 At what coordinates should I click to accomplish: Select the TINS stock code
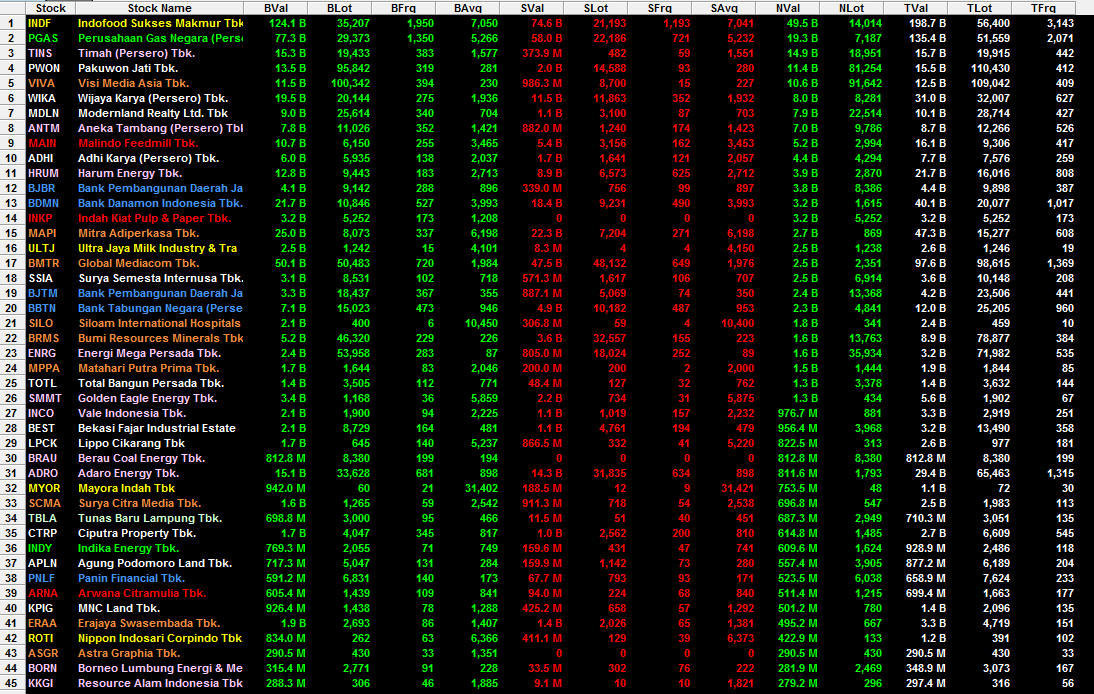tap(40, 53)
